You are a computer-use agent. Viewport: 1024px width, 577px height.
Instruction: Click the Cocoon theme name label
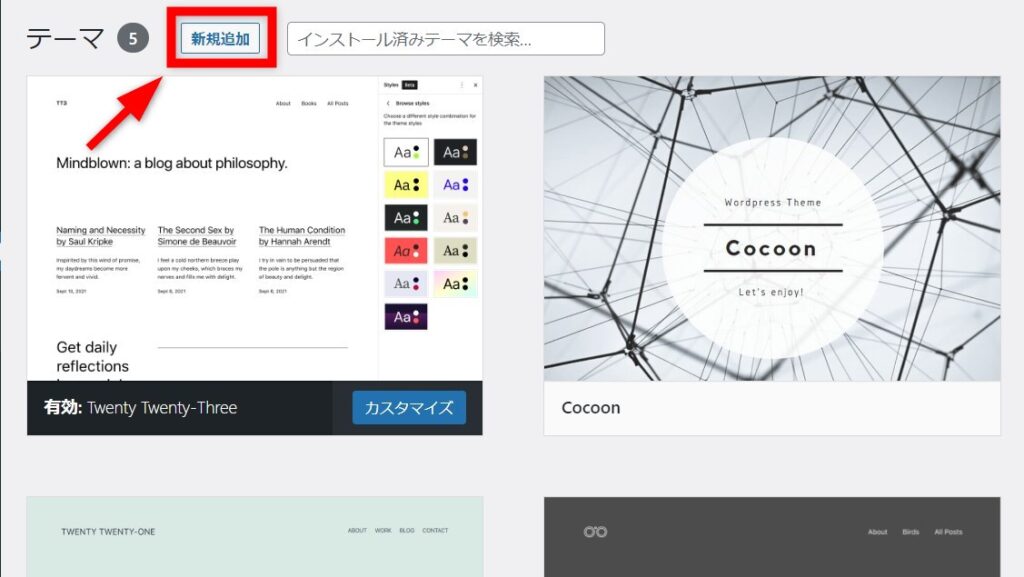[591, 408]
